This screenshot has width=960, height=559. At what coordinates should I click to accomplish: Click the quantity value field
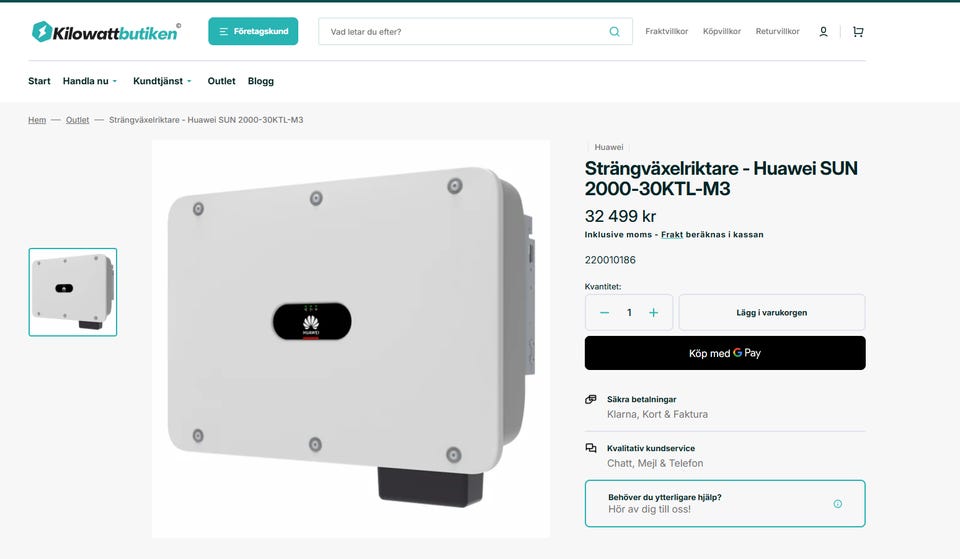click(629, 313)
